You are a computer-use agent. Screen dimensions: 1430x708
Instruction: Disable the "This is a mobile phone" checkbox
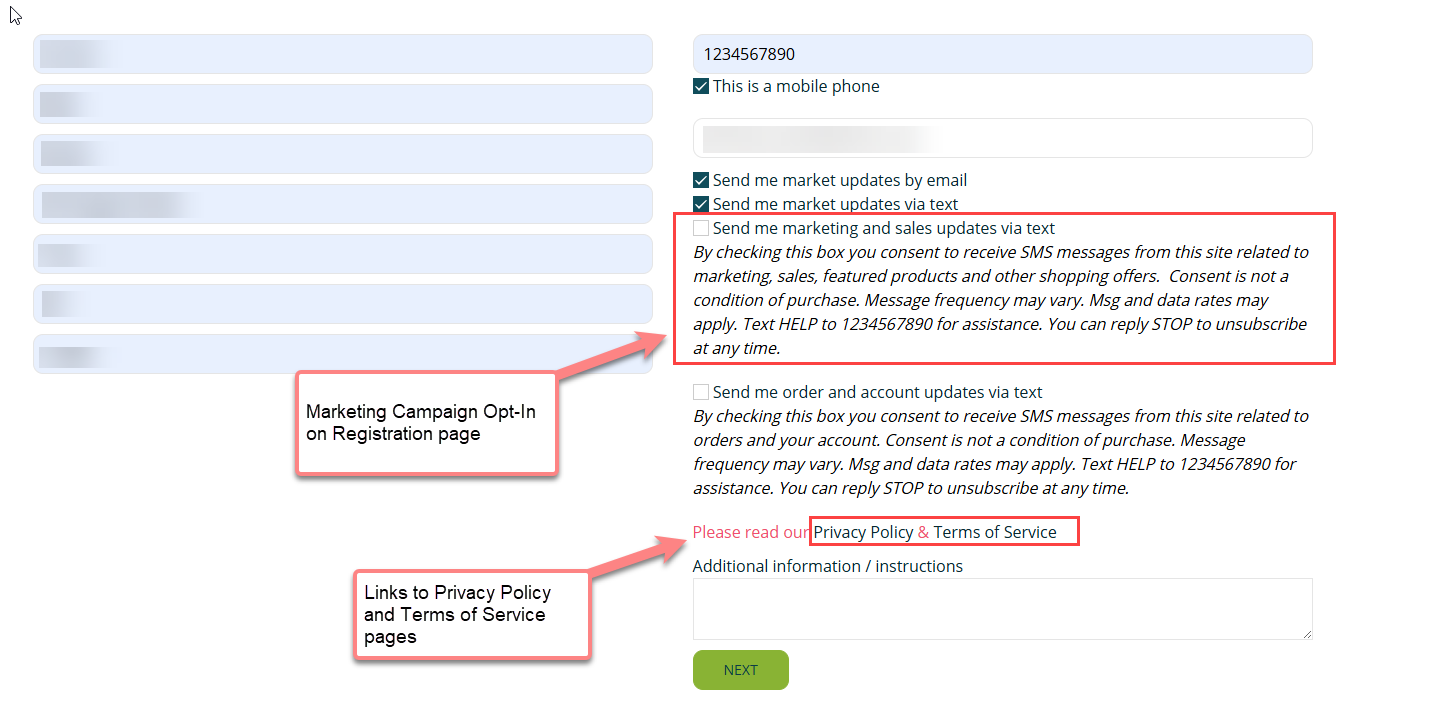point(701,86)
